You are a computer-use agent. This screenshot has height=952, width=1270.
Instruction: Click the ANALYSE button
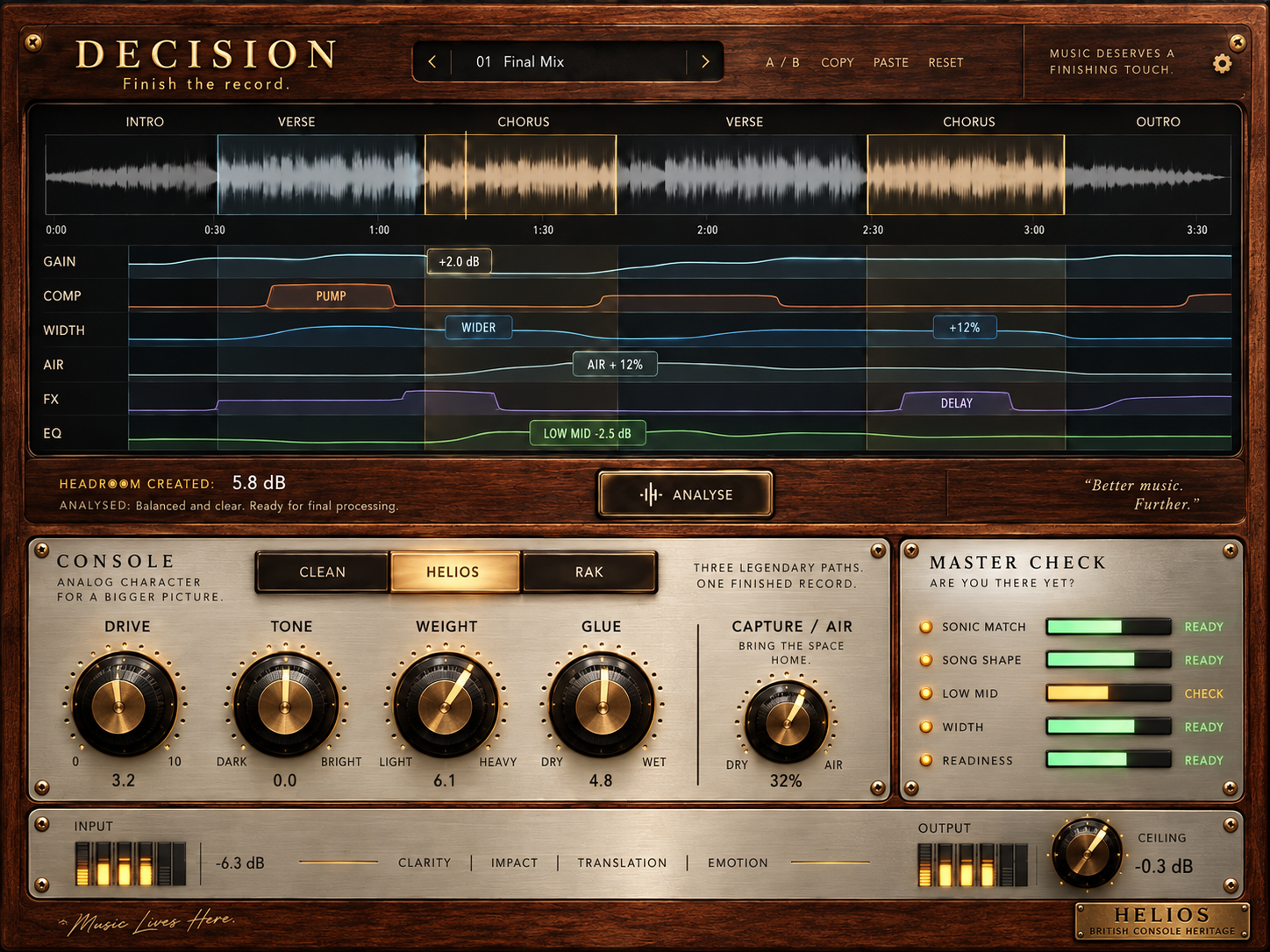pos(685,494)
